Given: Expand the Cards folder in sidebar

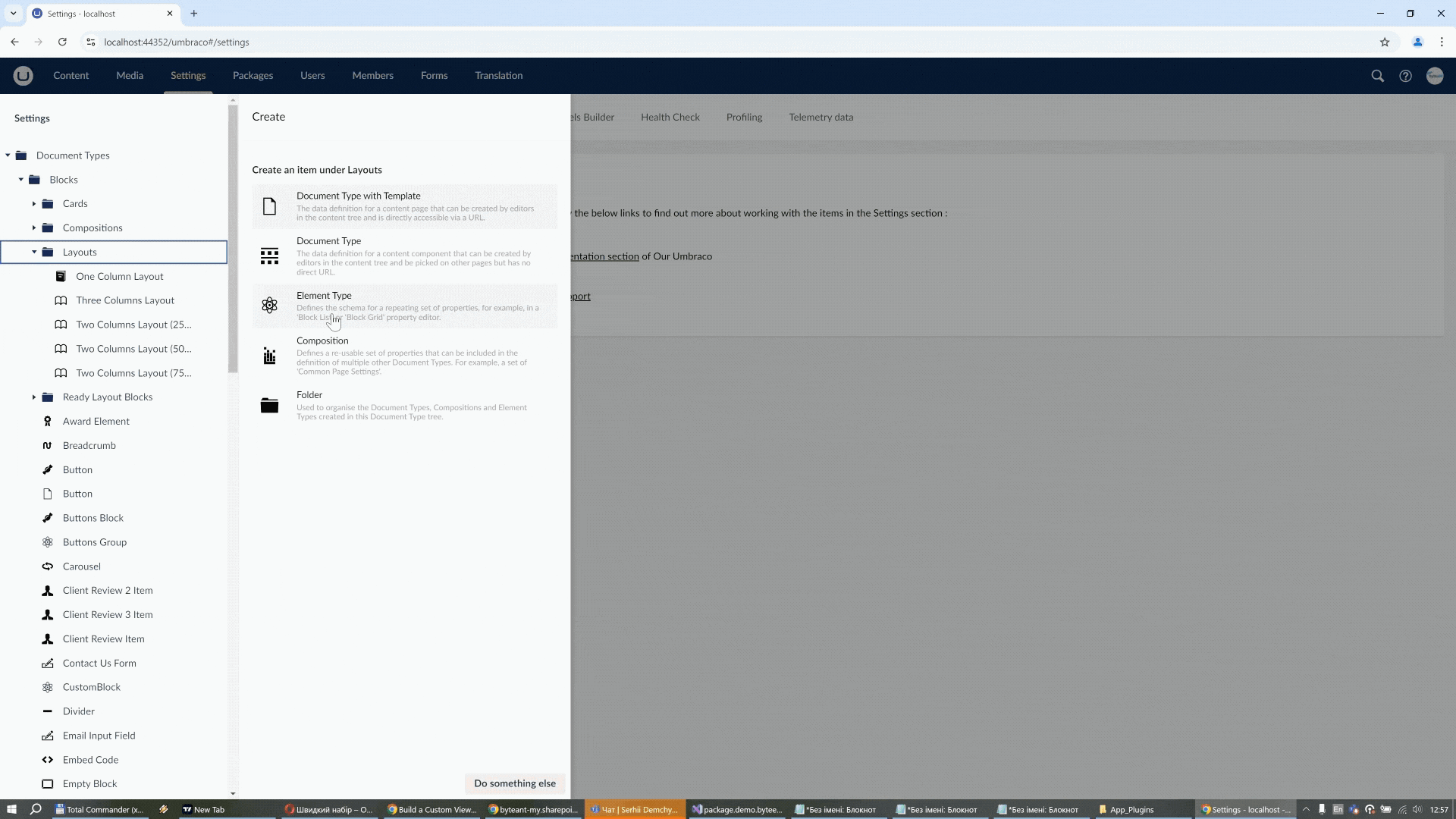Looking at the screenshot, I should tap(35, 204).
